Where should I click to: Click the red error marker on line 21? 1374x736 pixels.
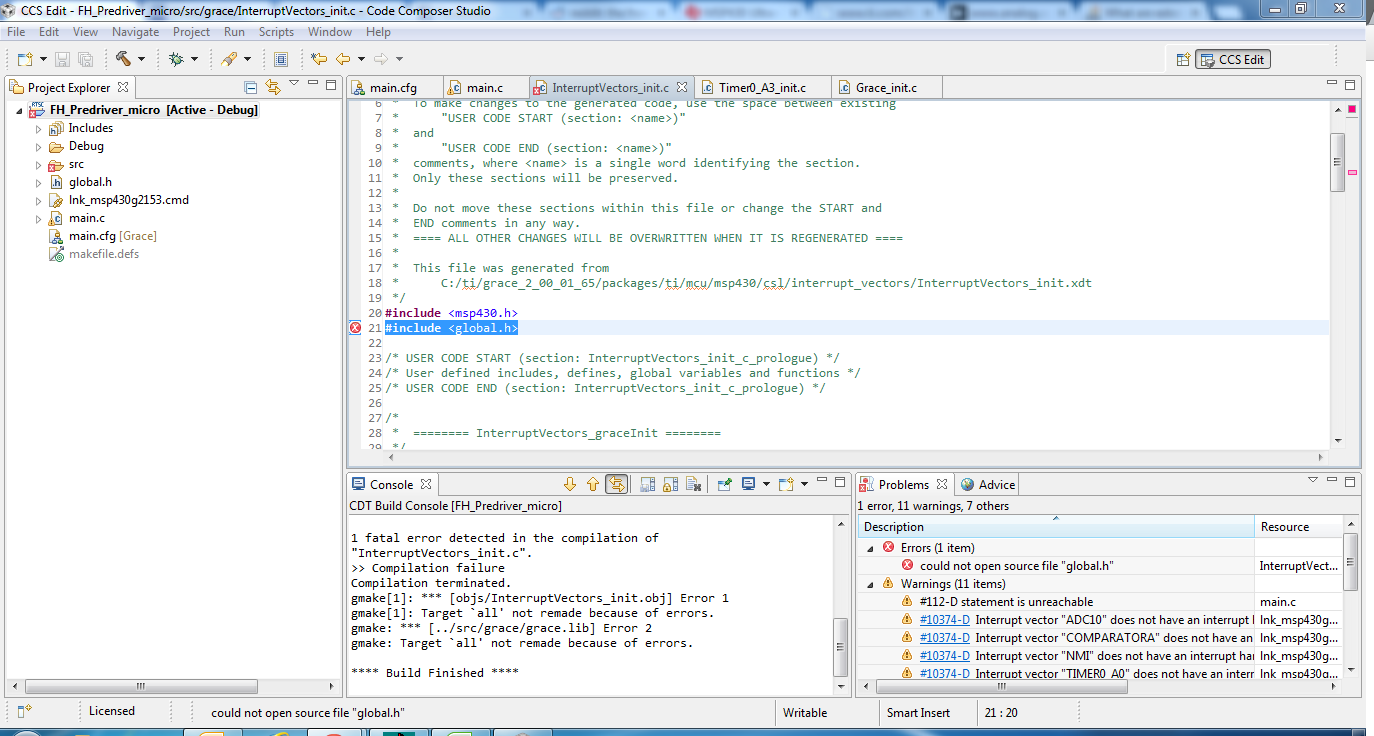tap(355, 328)
